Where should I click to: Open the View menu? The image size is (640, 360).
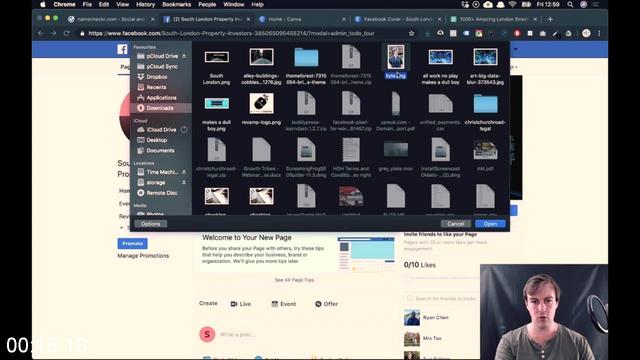pyautogui.click(x=122, y=4)
